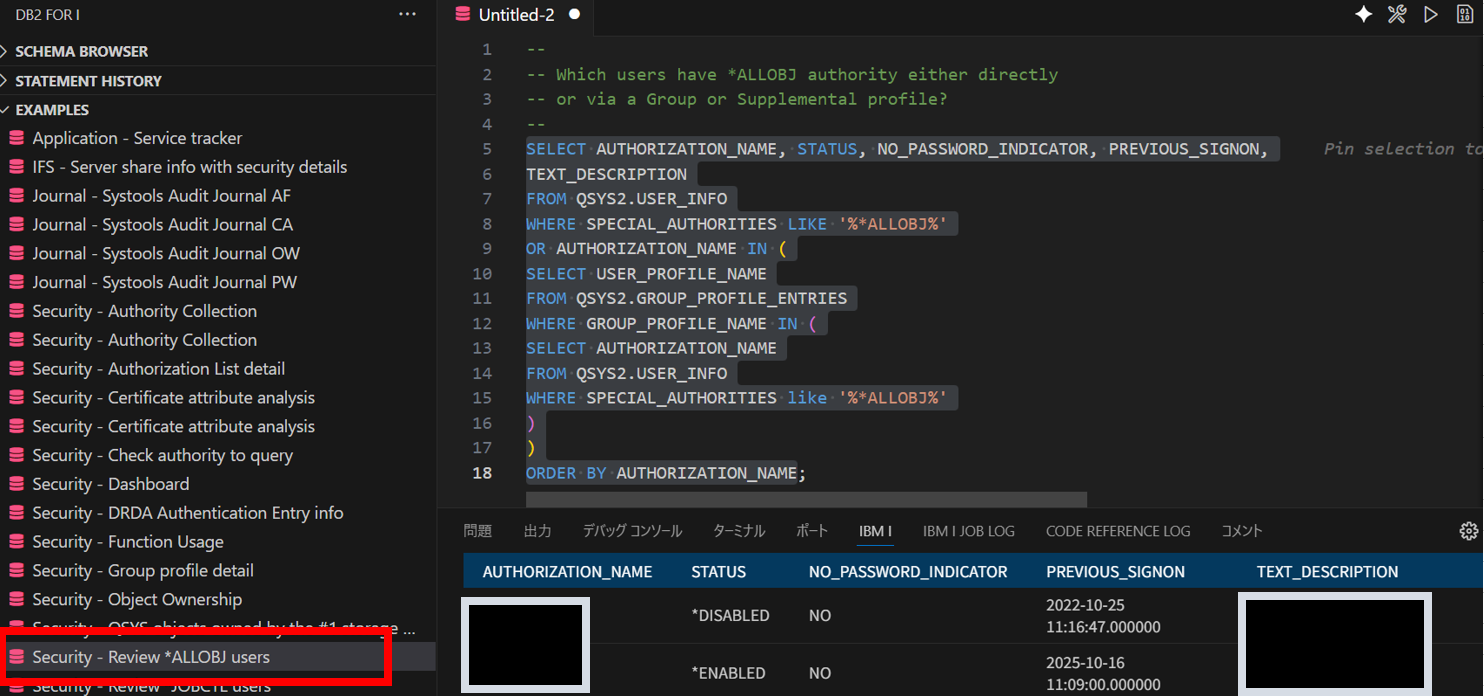Open the IBM I JOB LOG tab

coord(969,531)
